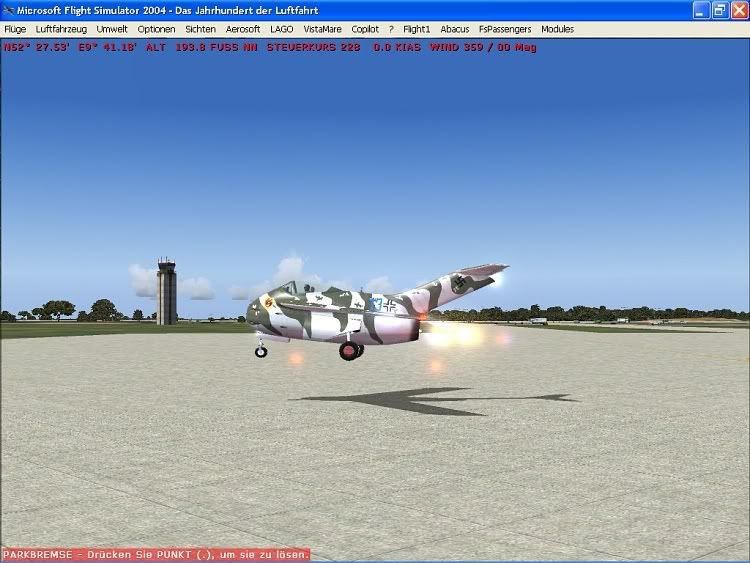This screenshot has height=563, width=750.
Task: Restore down the Flight Simulator window
Action: pos(720,11)
